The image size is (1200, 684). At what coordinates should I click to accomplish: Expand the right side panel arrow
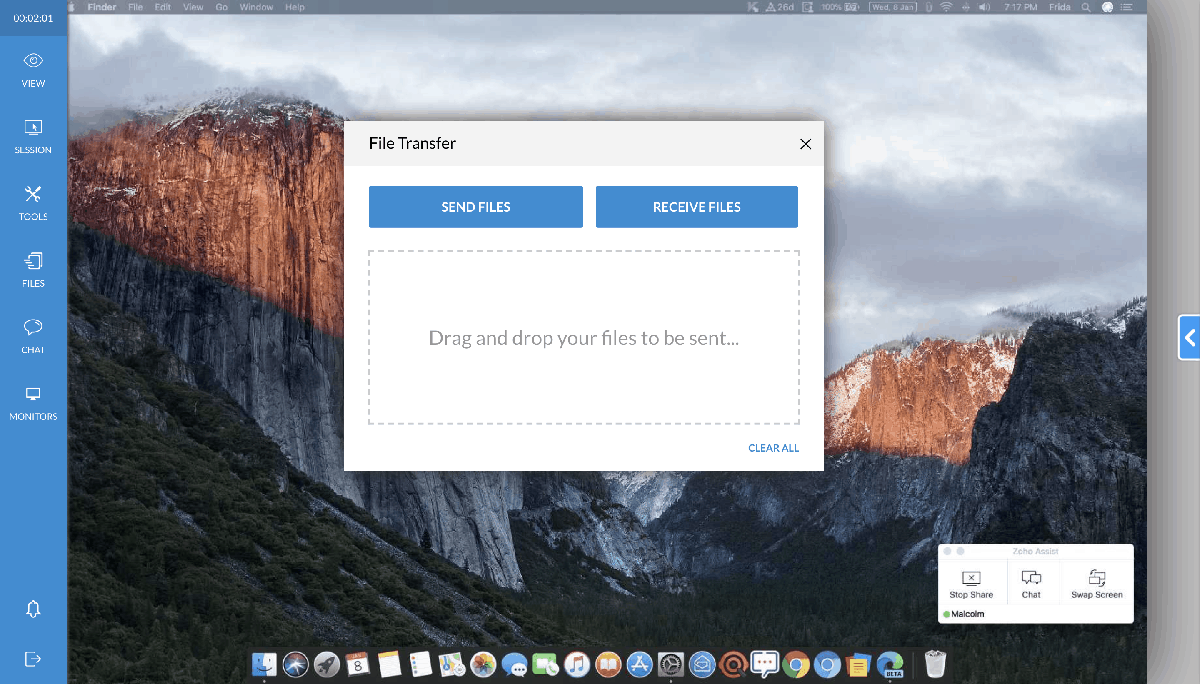click(x=1189, y=338)
